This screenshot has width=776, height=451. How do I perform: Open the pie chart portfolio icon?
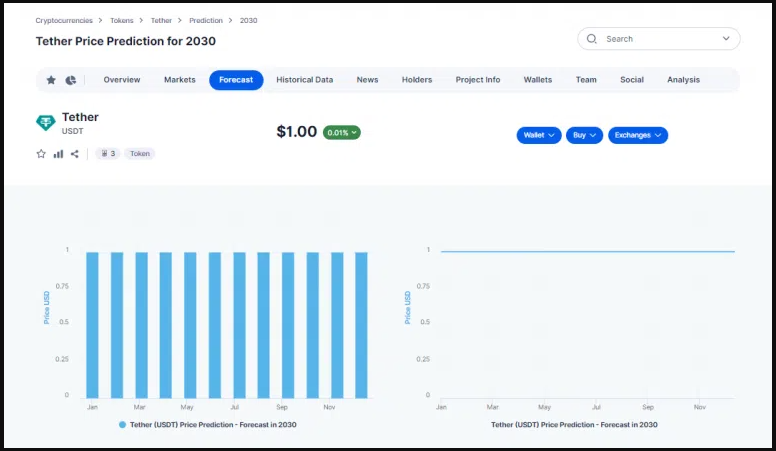pyautogui.click(x=71, y=80)
